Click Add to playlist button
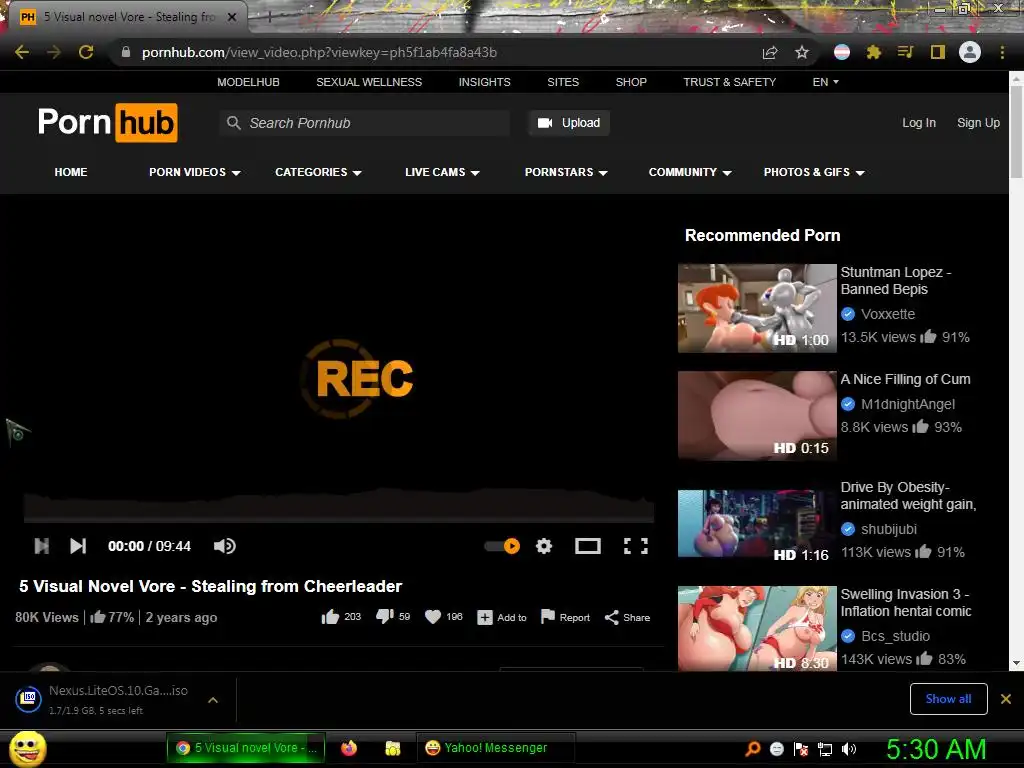1024x768 pixels. point(502,617)
